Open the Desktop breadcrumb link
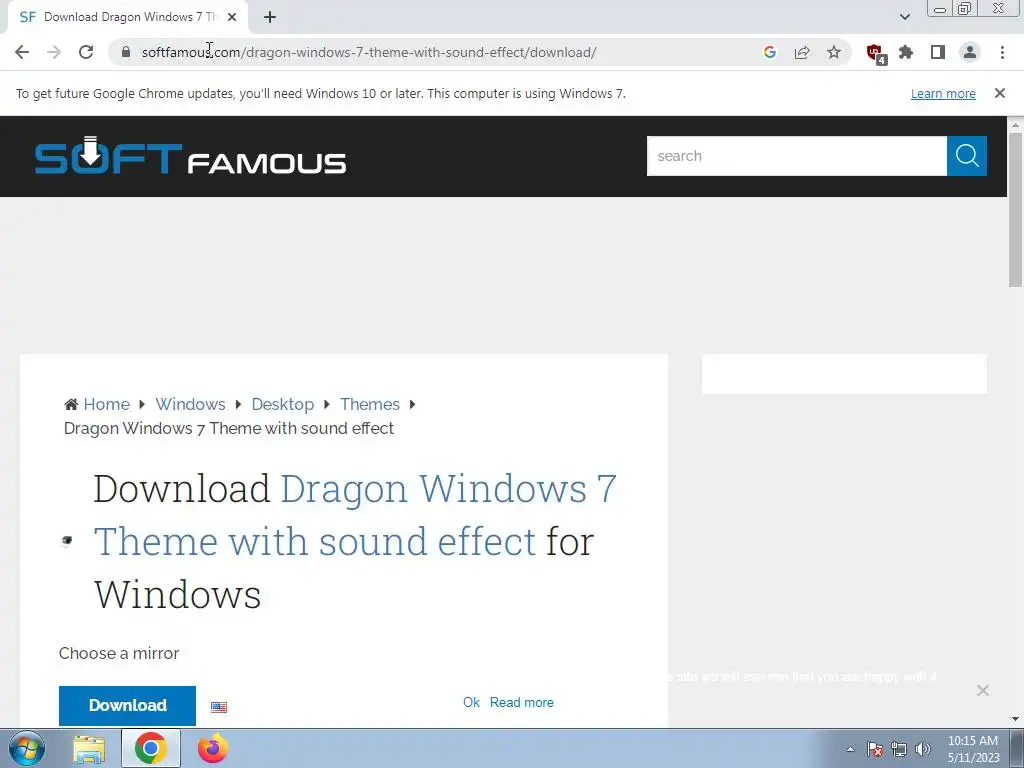 coord(283,404)
